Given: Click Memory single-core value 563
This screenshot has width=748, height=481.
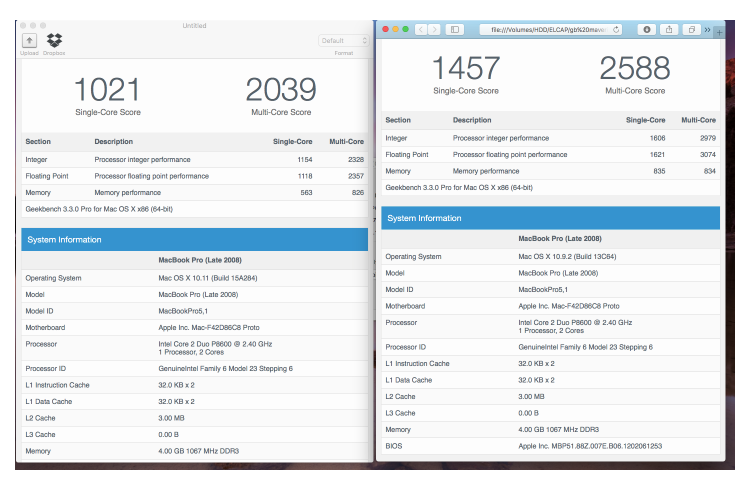Looking at the screenshot, I should click(x=306, y=192).
